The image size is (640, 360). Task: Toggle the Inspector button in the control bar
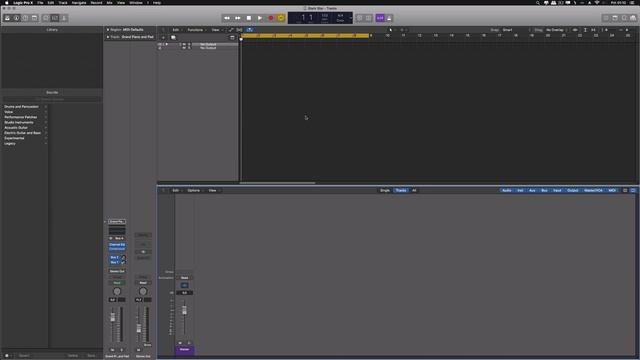tap(16, 18)
